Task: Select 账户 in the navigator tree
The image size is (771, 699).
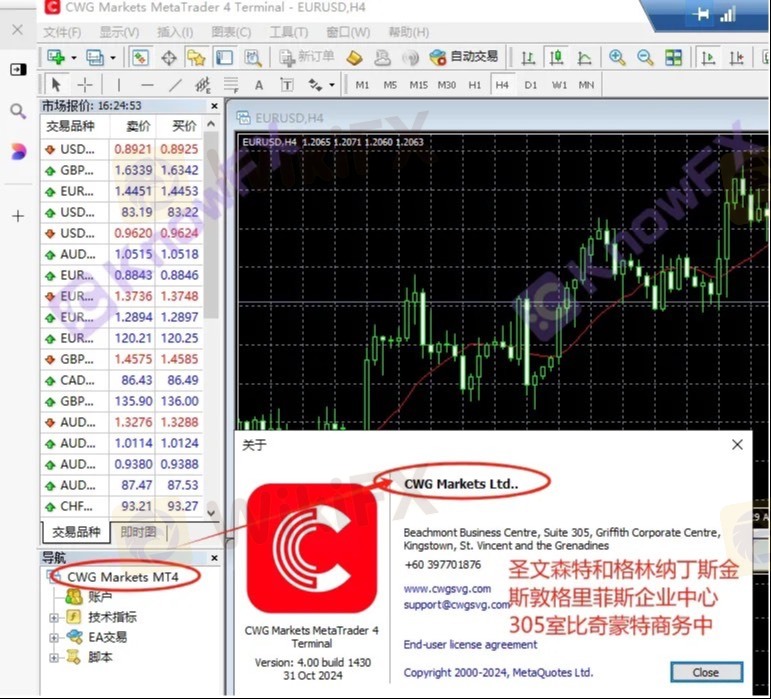Action: pyautogui.click(x=100, y=597)
